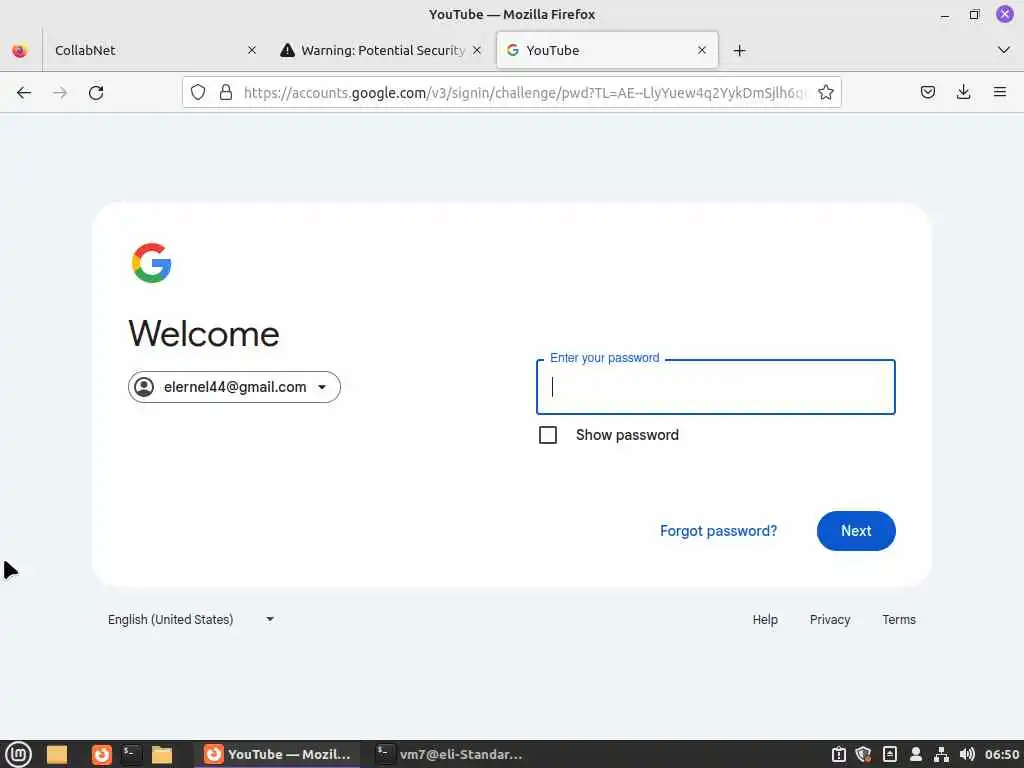This screenshot has height=768, width=1024.
Task: Close the CollabNet tab
Action: pyautogui.click(x=251, y=50)
